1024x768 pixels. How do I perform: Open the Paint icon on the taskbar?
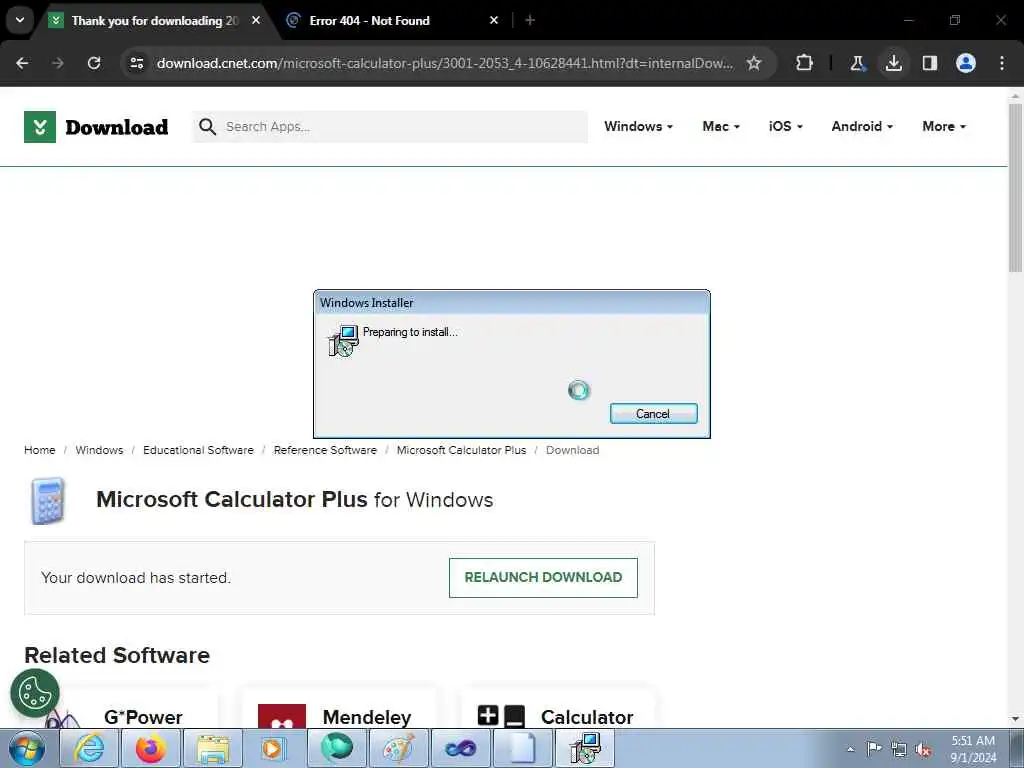point(398,749)
